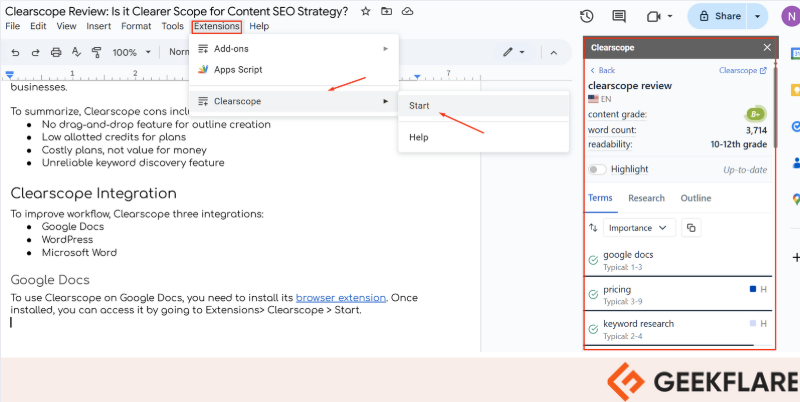
Task: Click Help in the Clearscope submenu
Action: [483, 137]
